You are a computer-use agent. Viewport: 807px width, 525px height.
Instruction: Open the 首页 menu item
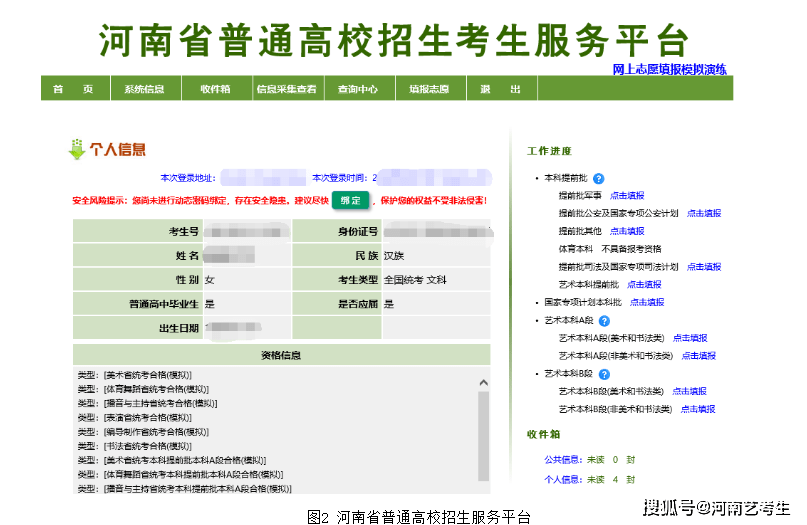click(75, 89)
